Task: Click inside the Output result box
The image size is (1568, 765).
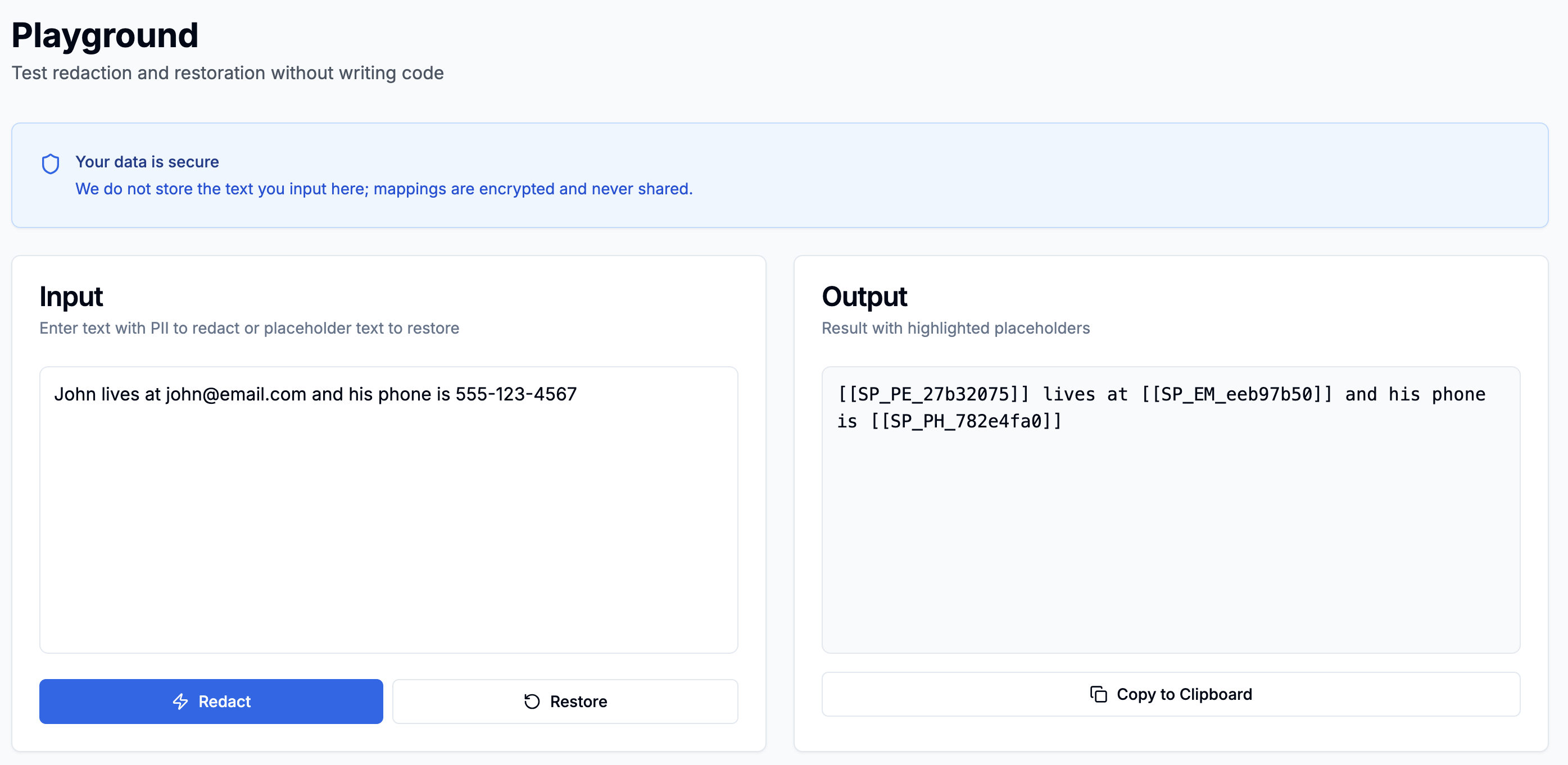Action: pyautogui.click(x=1171, y=509)
